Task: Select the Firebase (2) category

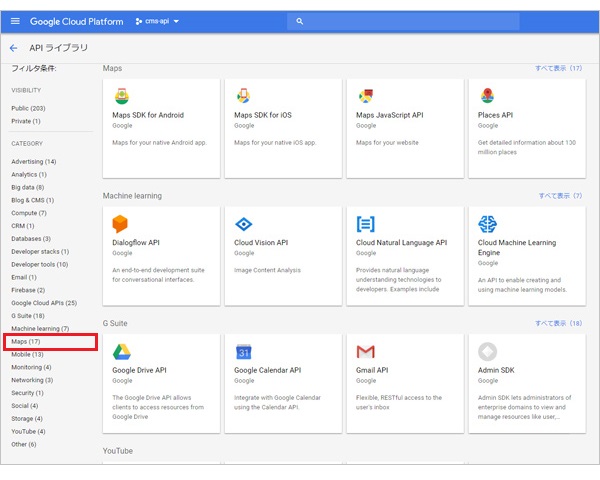Action: (x=28, y=290)
